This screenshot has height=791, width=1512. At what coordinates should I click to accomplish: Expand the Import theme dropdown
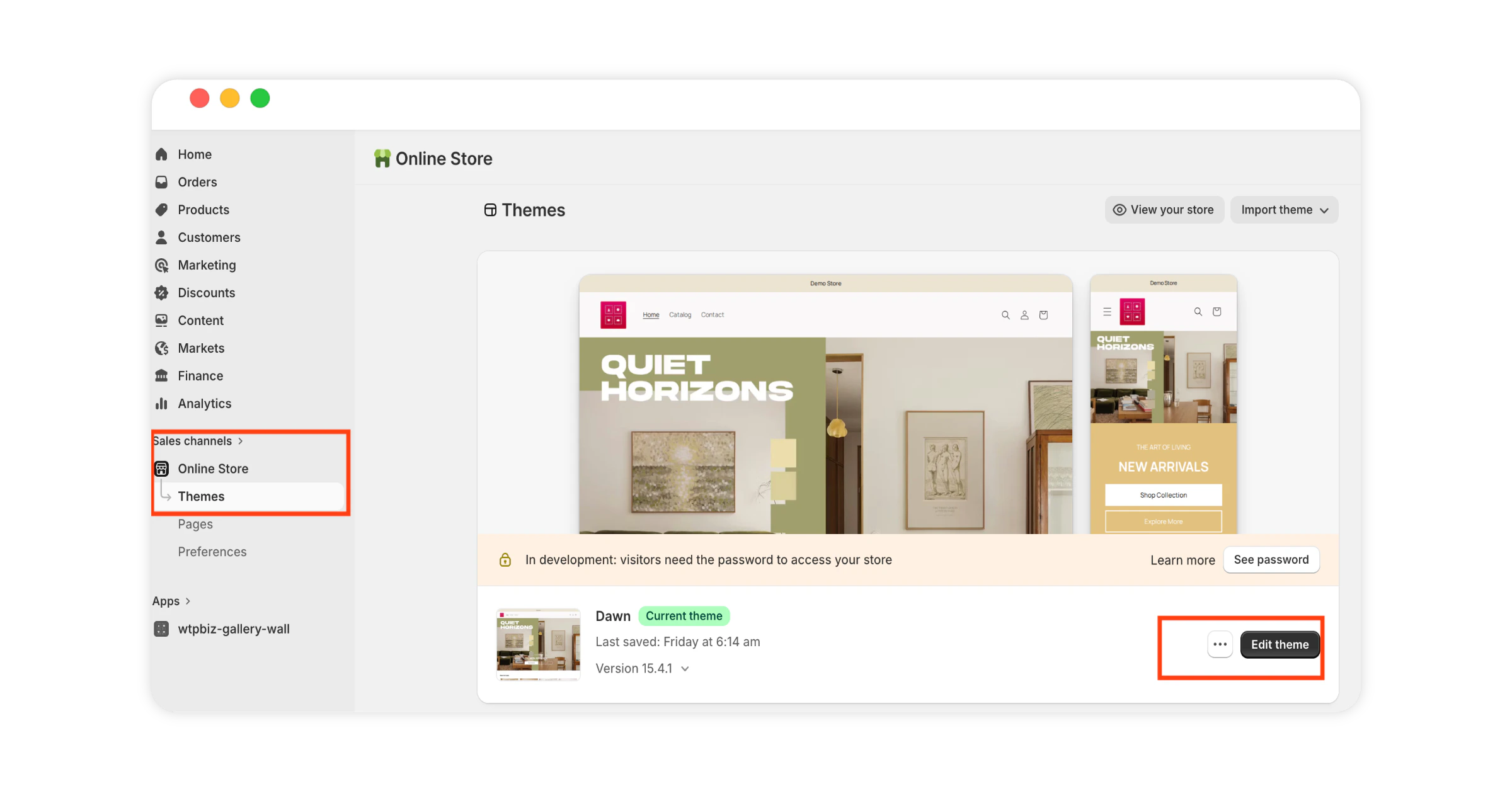[1283, 210]
